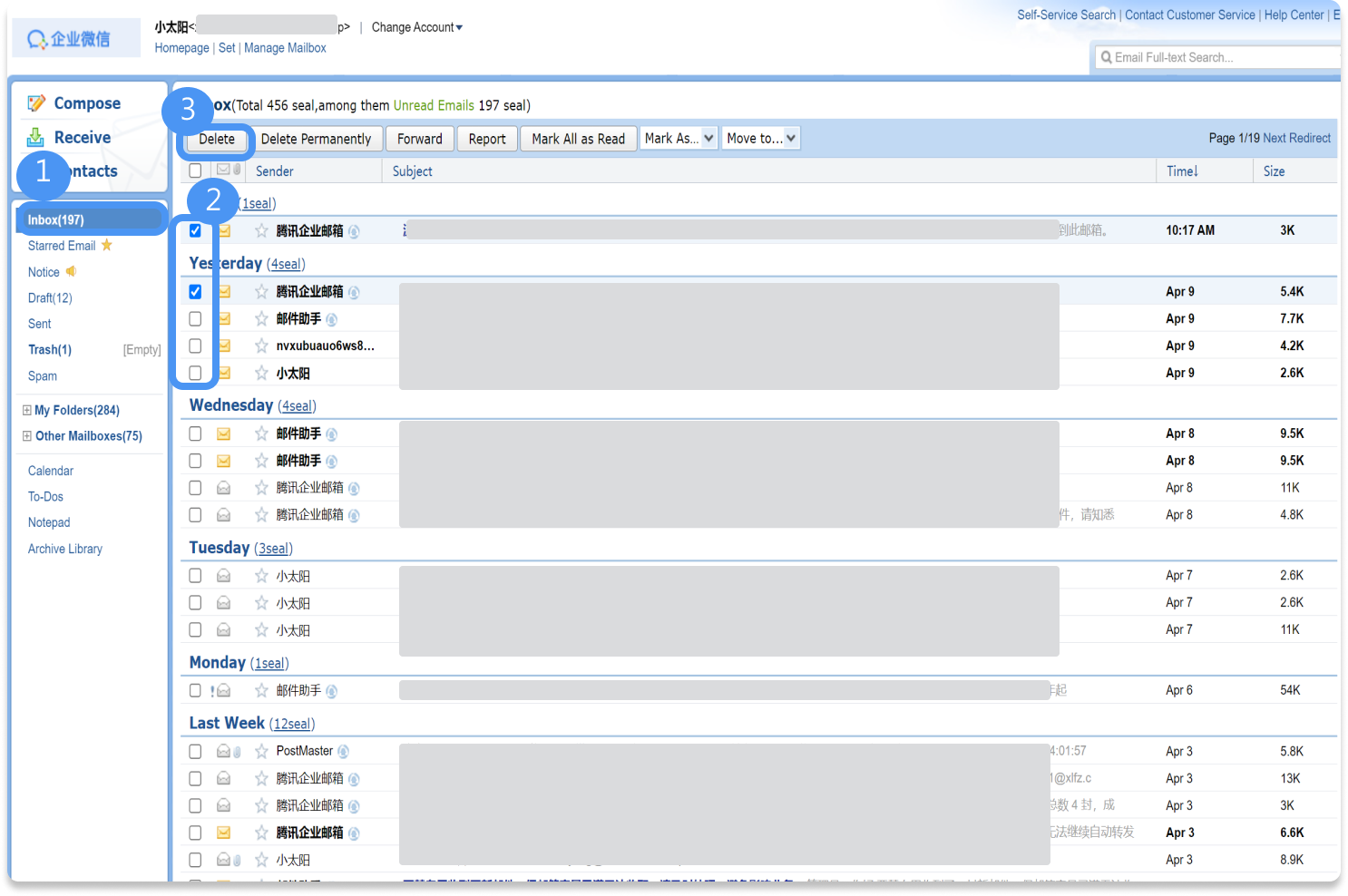The height and width of the screenshot is (896, 1348).
Task: Go to Next page link
Action: (1274, 138)
